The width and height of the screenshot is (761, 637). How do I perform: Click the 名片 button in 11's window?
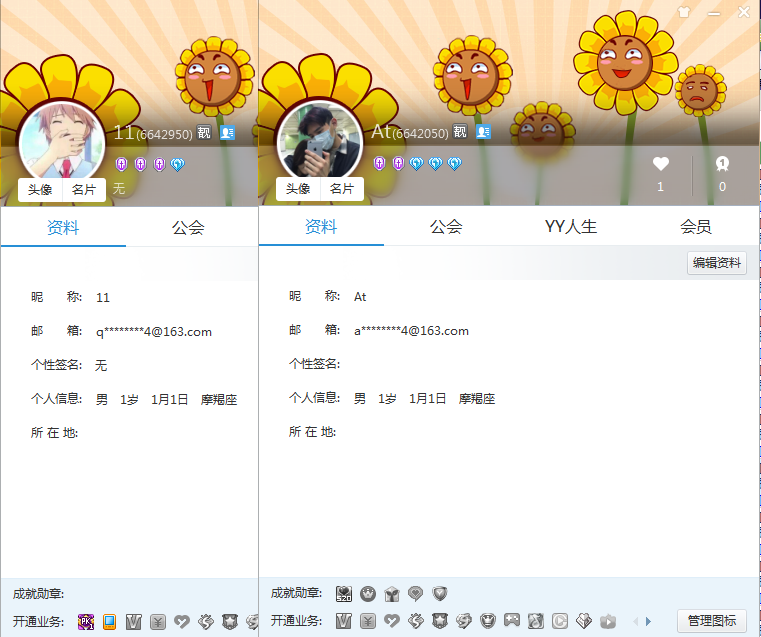point(84,190)
